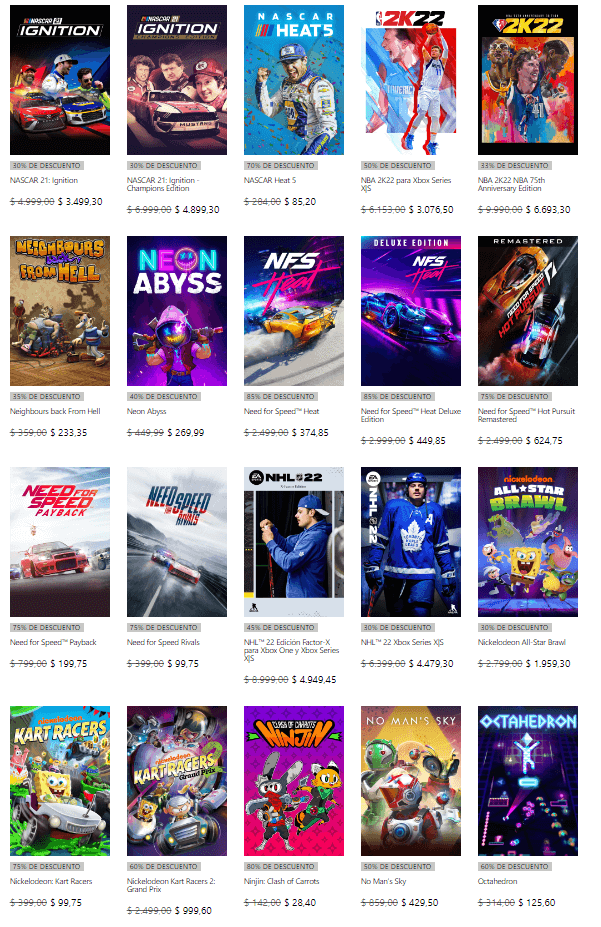Click the Need for Speed Hot Pursuit Remastered title
The width and height of the screenshot is (601, 927).
click(x=526, y=415)
